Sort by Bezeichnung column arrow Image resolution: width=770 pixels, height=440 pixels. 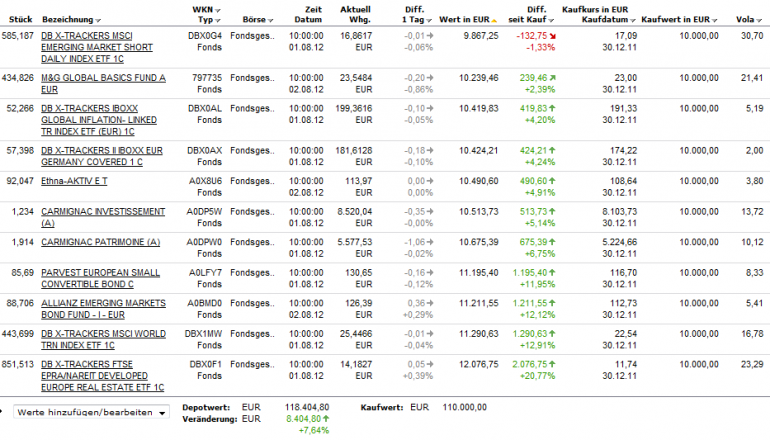[x=98, y=20]
